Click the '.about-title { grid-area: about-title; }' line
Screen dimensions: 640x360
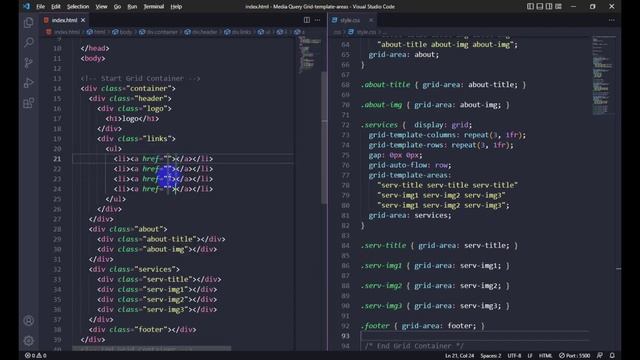tap(443, 85)
